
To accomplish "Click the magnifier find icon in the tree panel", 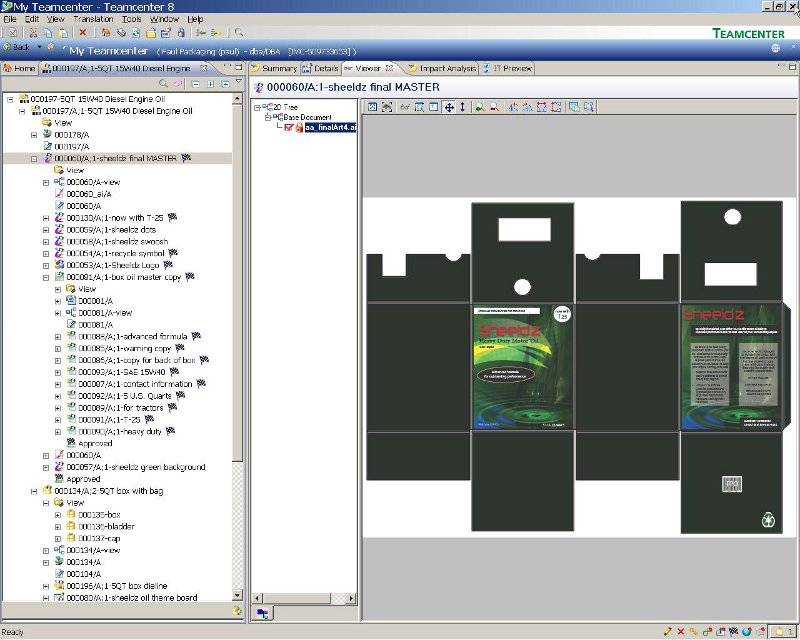I will (x=163, y=83).
